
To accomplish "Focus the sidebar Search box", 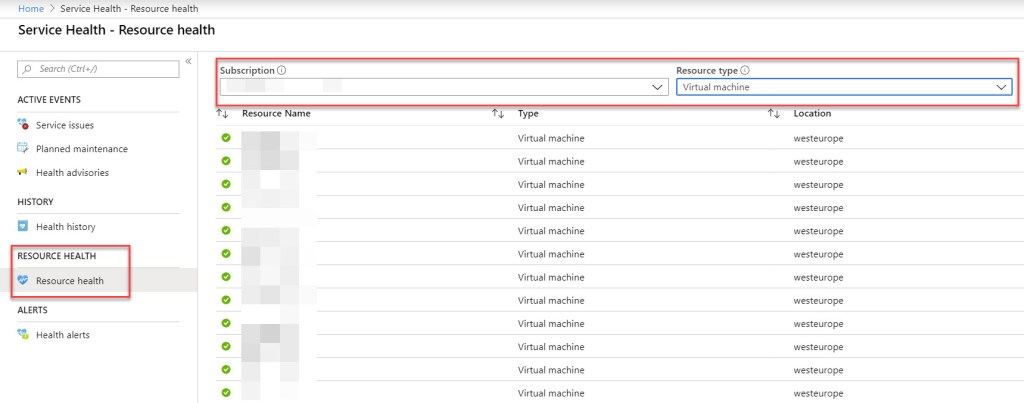I will pos(98,68).
